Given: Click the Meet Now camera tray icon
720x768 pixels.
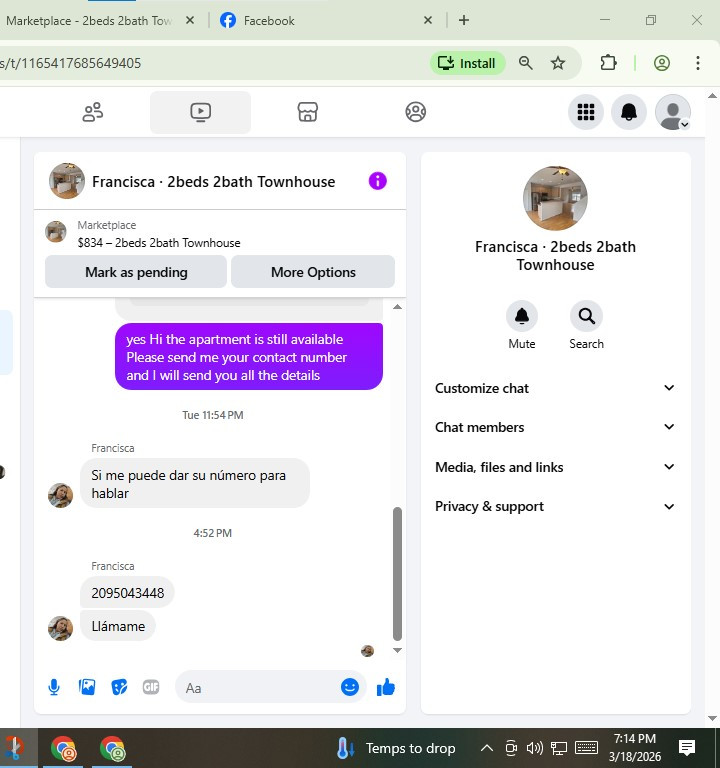Looking at the screenshot, I should (x=511, y=748).
